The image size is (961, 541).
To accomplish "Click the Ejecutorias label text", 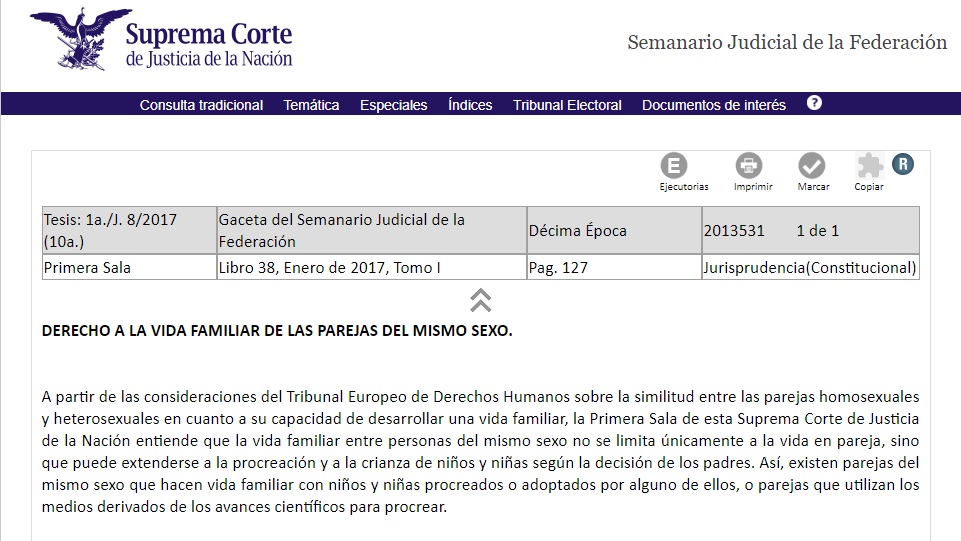I will point(684,187).
